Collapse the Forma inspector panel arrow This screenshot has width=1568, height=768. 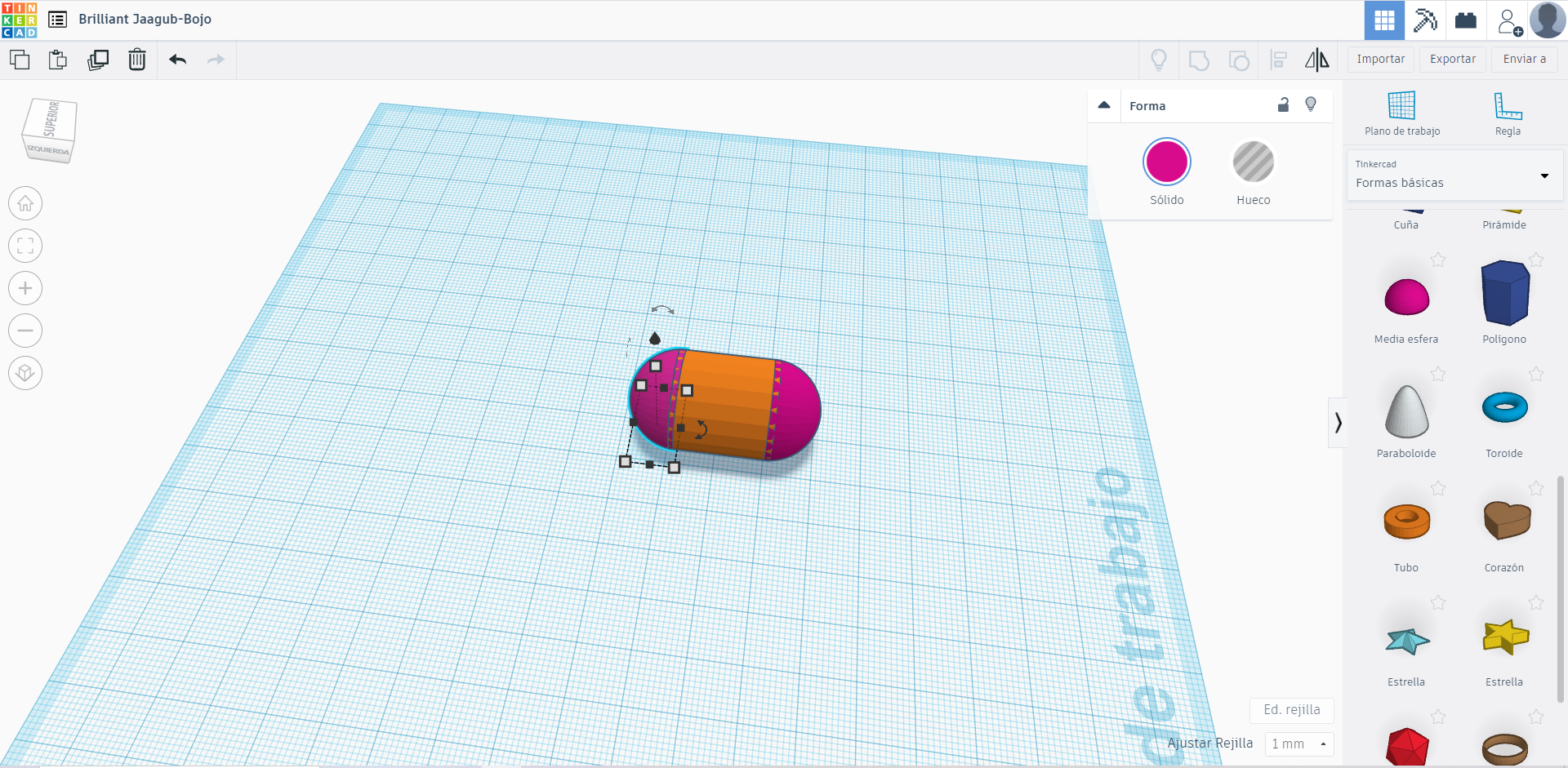pyautogui.click(x=1104, y=105)
